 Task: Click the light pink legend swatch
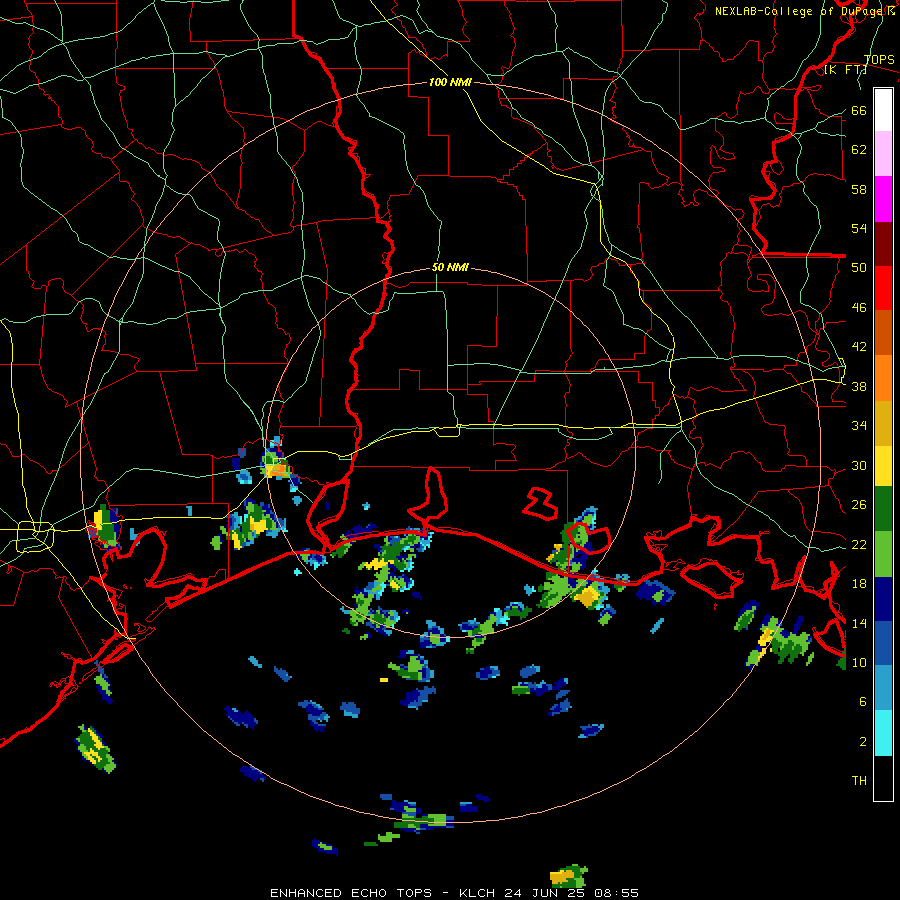click(x=883, y=153)
